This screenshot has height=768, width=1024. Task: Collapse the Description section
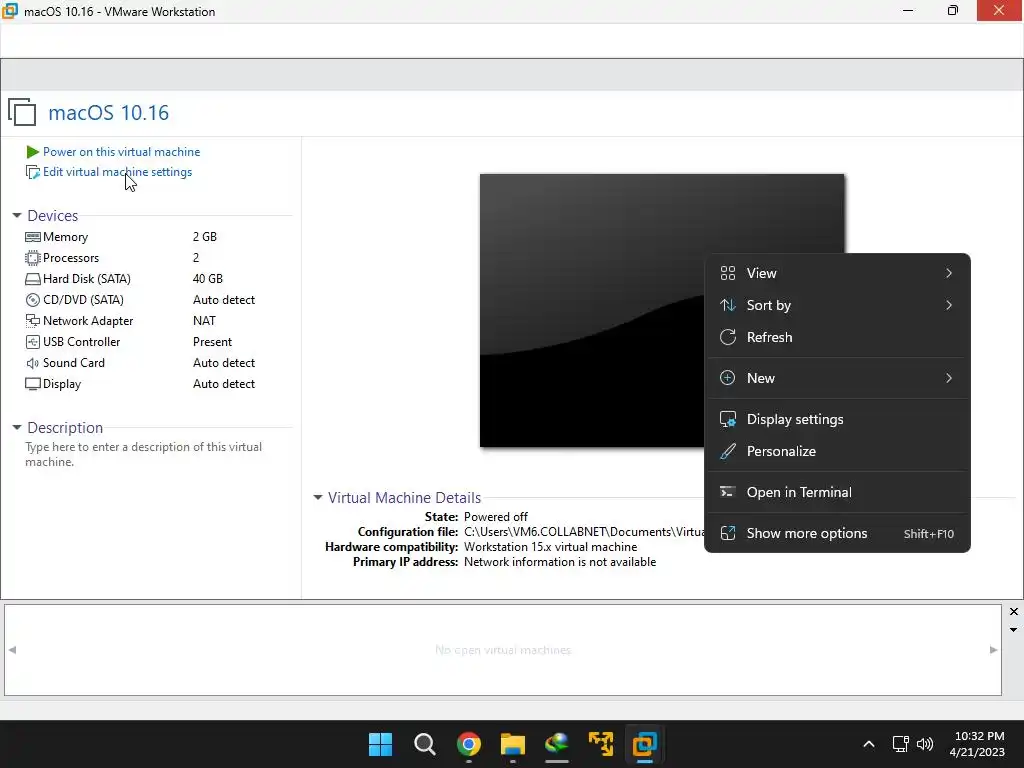[x=17, y=427]
